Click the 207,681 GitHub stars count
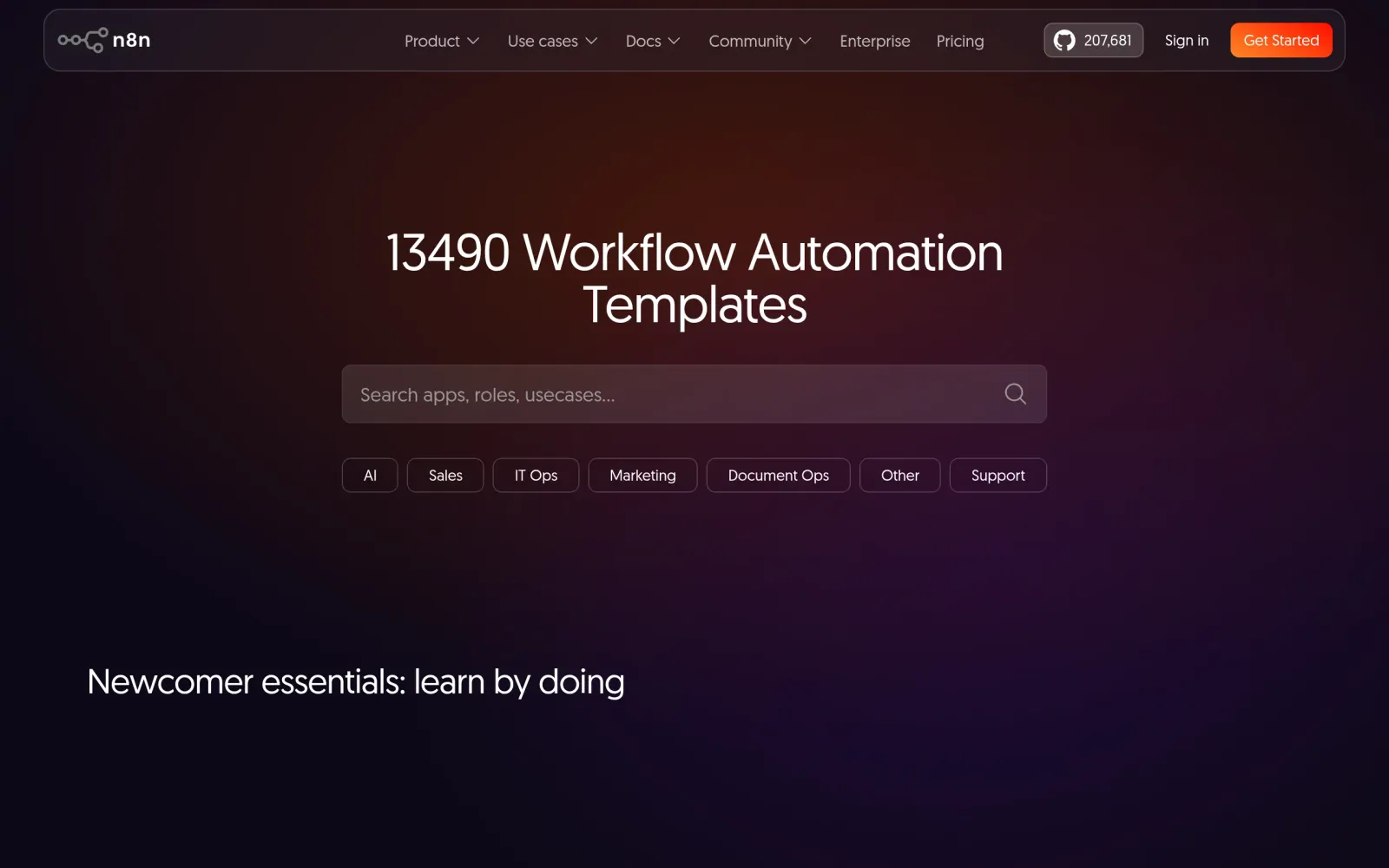 [1108, 40]
